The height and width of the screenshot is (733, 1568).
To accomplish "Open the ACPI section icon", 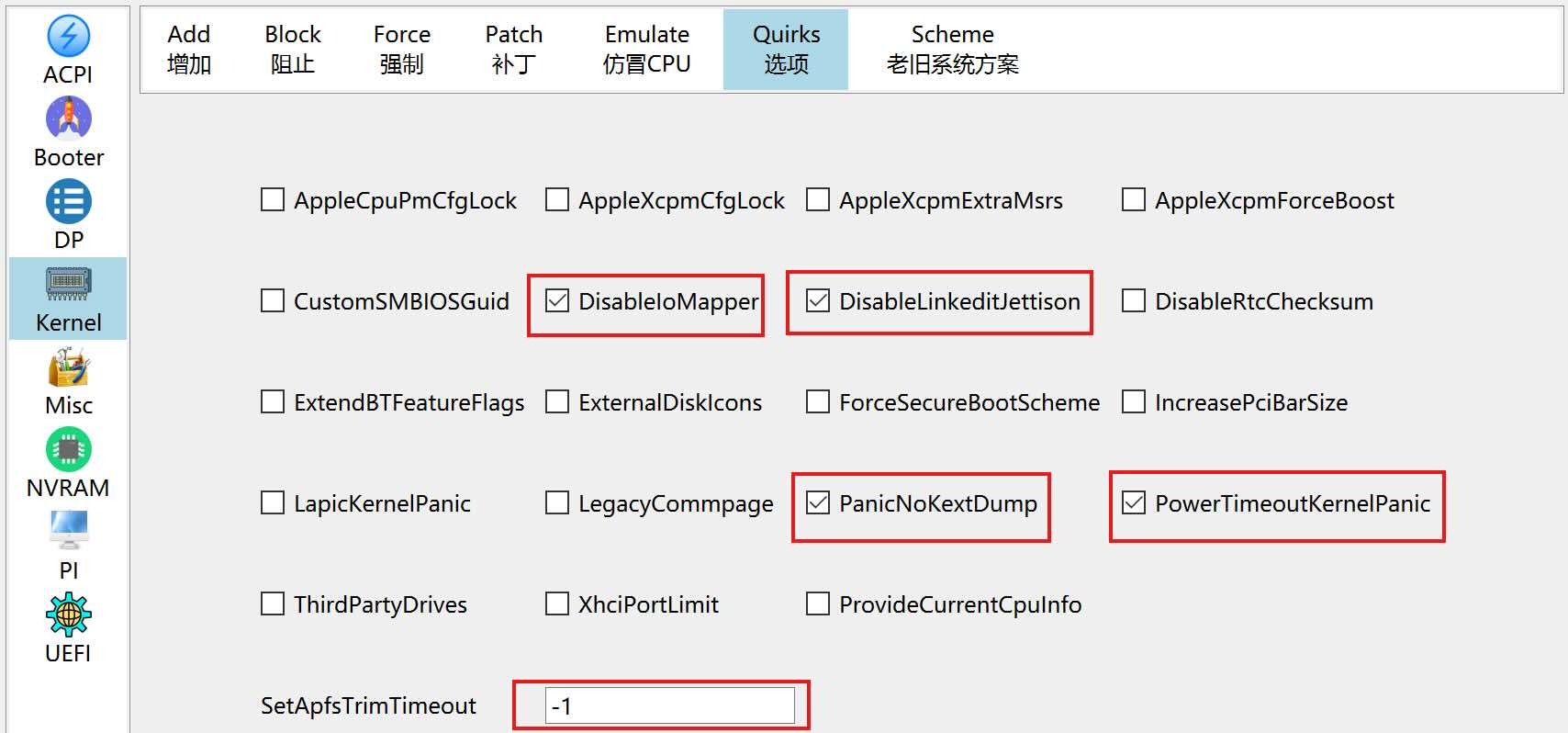I will tap(68, 37).
